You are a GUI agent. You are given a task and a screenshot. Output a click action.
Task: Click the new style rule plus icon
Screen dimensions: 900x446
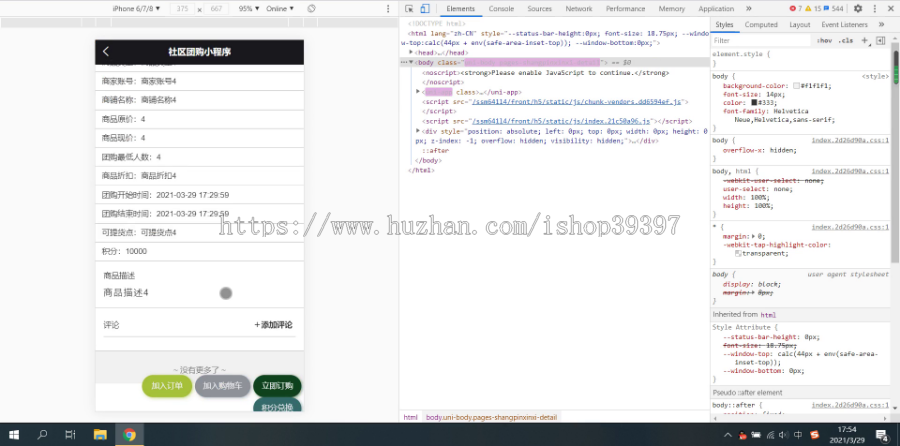866,41
